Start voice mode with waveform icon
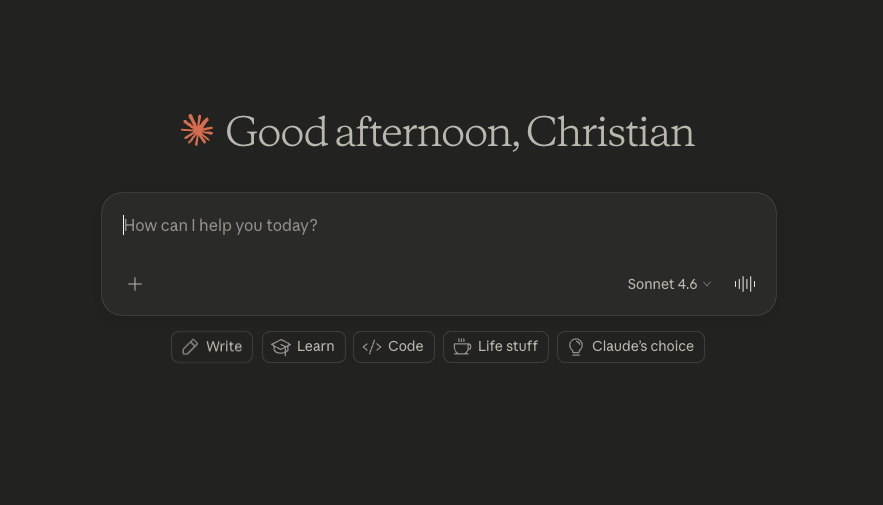This screenshot has width=883, height=505. click(x=745, y=284)
